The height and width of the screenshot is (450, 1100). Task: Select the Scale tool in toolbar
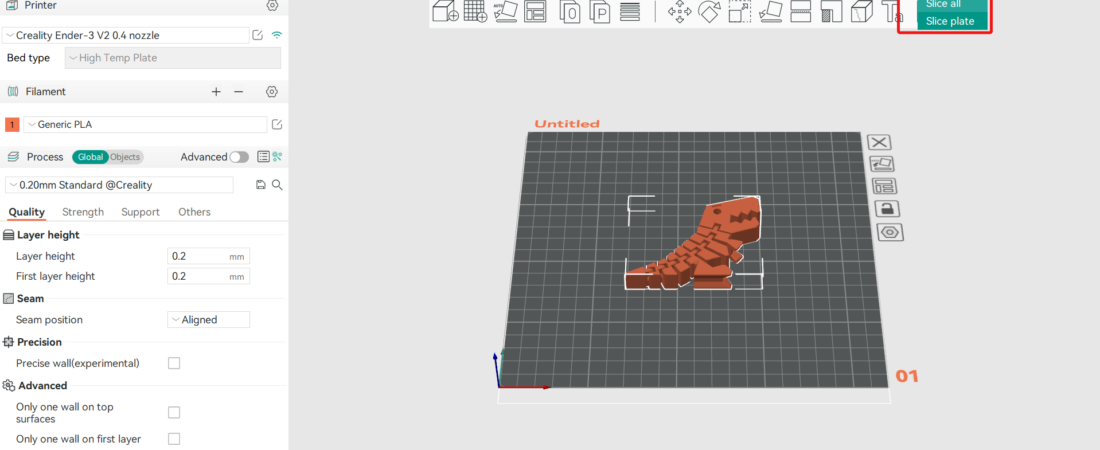pos(739,11)
